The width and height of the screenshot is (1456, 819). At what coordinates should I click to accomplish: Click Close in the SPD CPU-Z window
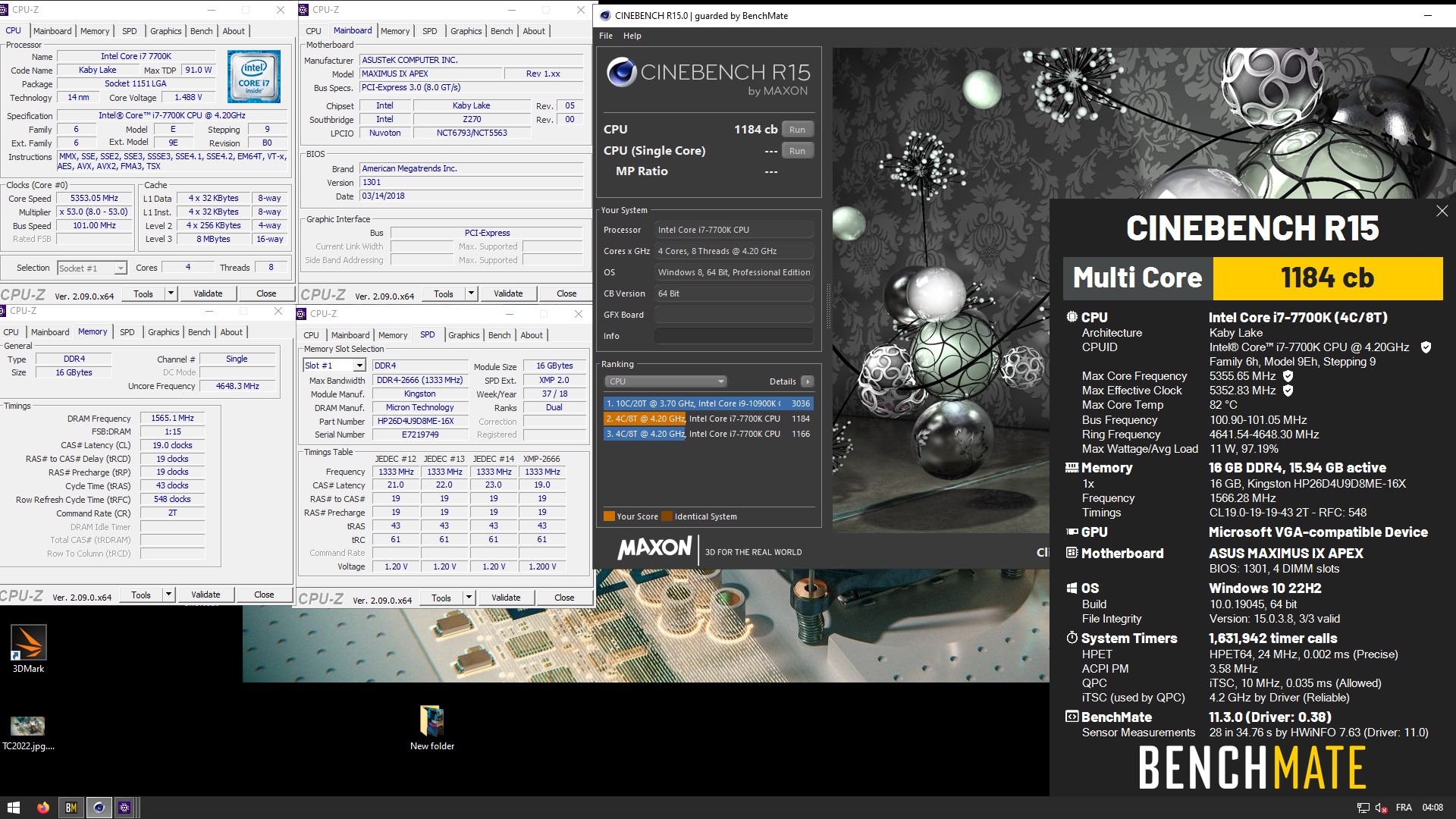click(x=564, y=598)
